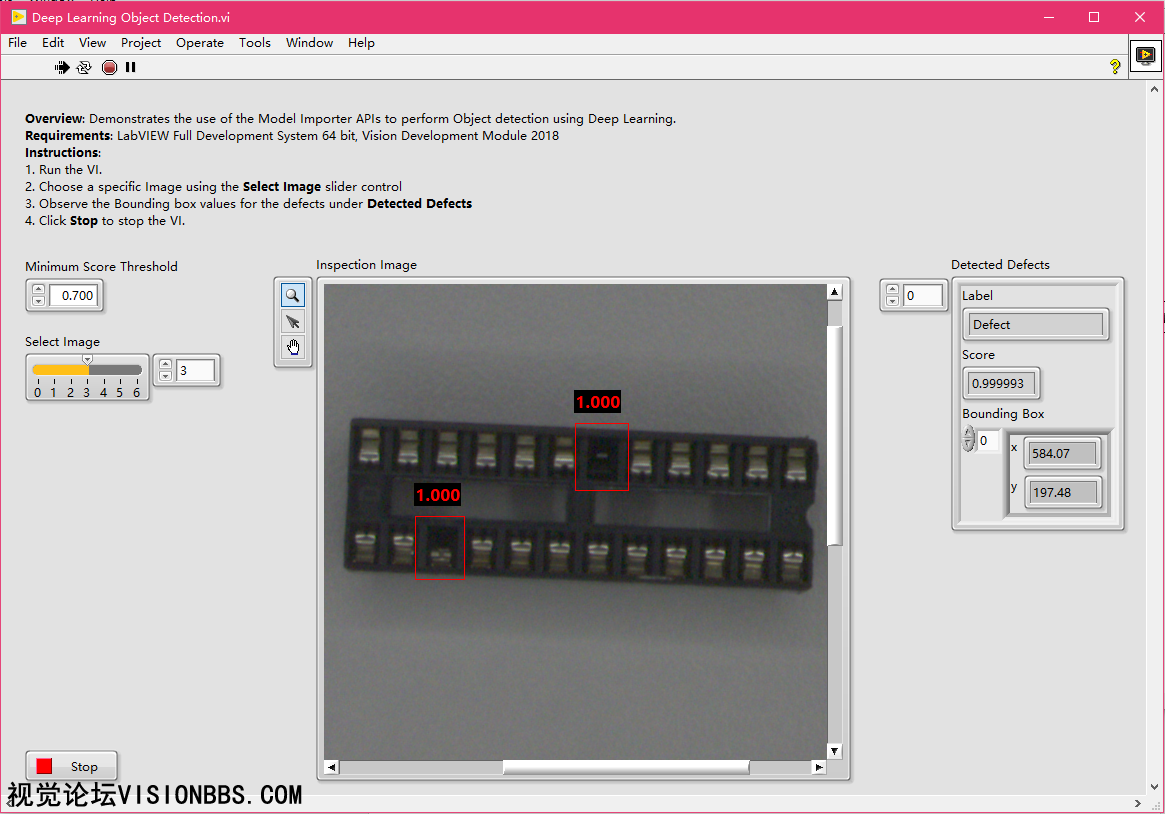Click the Run arrow toolbar icon
This screenshot has height=814, width=1165.
tap(62, 68)
